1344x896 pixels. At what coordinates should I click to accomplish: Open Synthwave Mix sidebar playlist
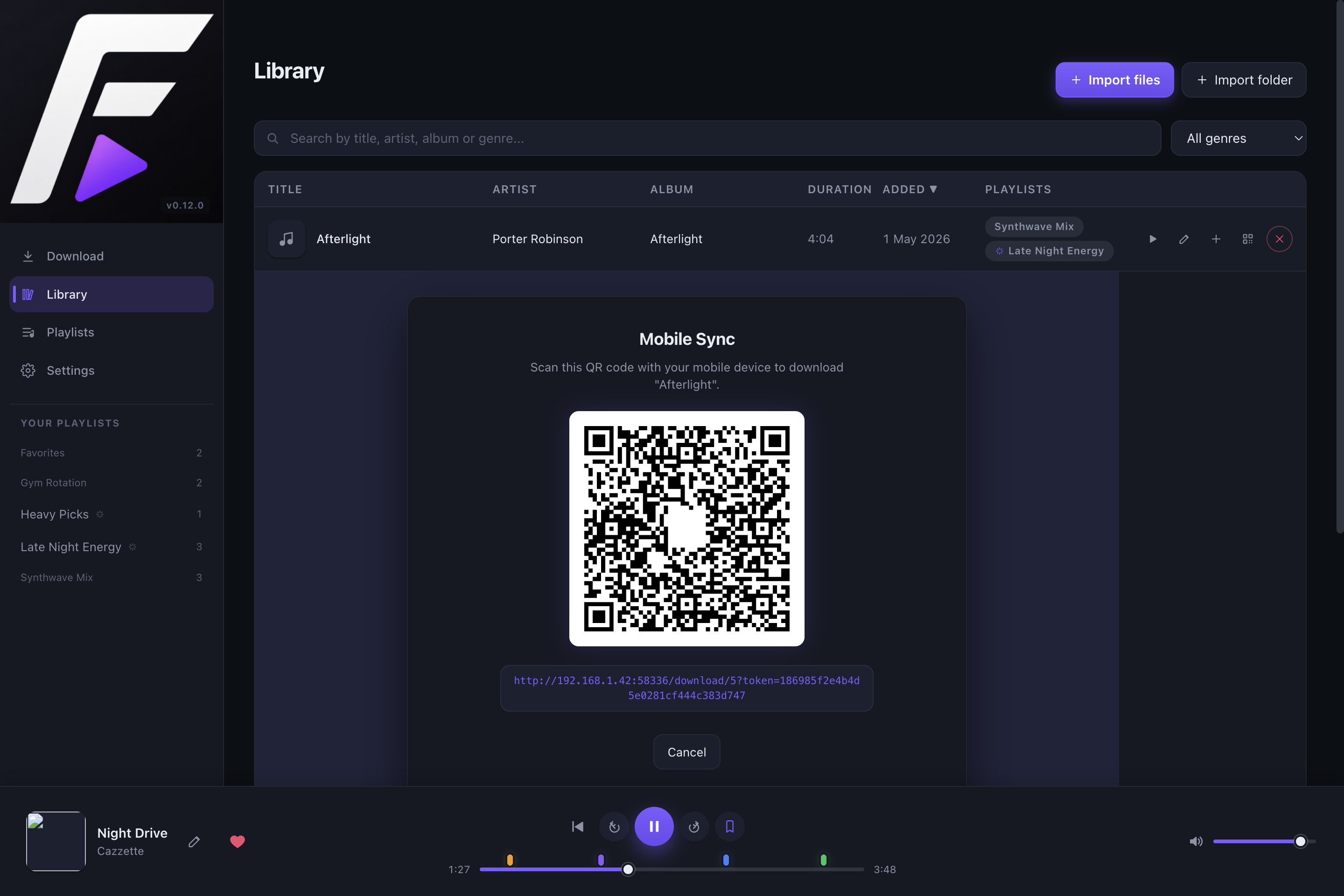(x=112, y=577)
